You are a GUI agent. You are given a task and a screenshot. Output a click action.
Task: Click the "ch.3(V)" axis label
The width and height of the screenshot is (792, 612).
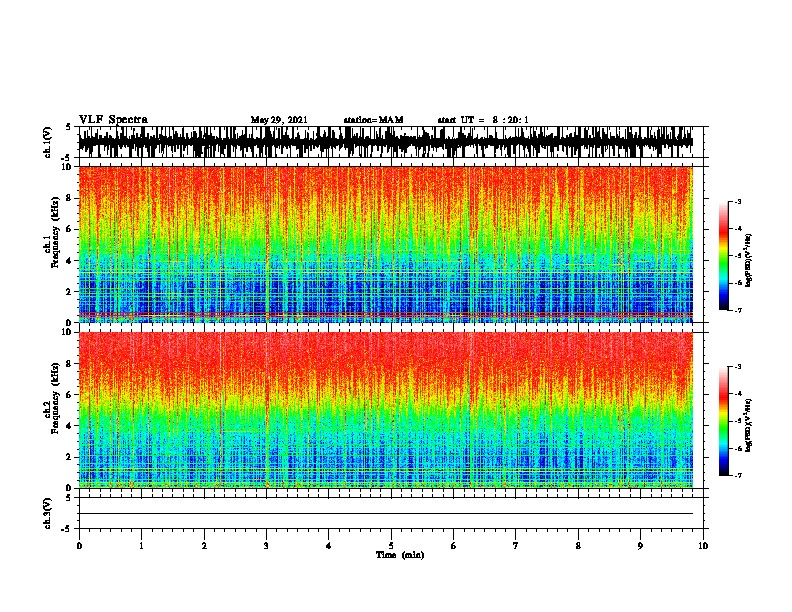coord(48,513)
